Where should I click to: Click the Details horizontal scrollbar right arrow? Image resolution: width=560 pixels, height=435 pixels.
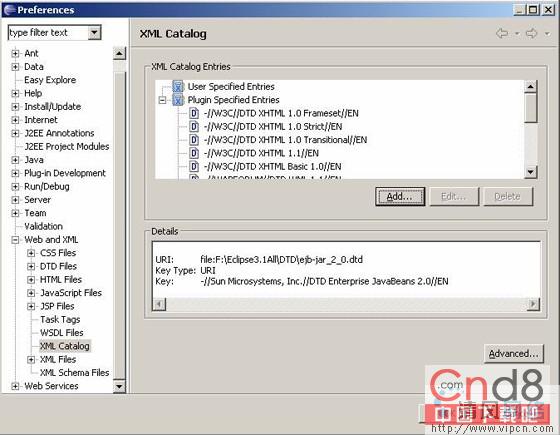pyautogui.click(x=533, y=304)
